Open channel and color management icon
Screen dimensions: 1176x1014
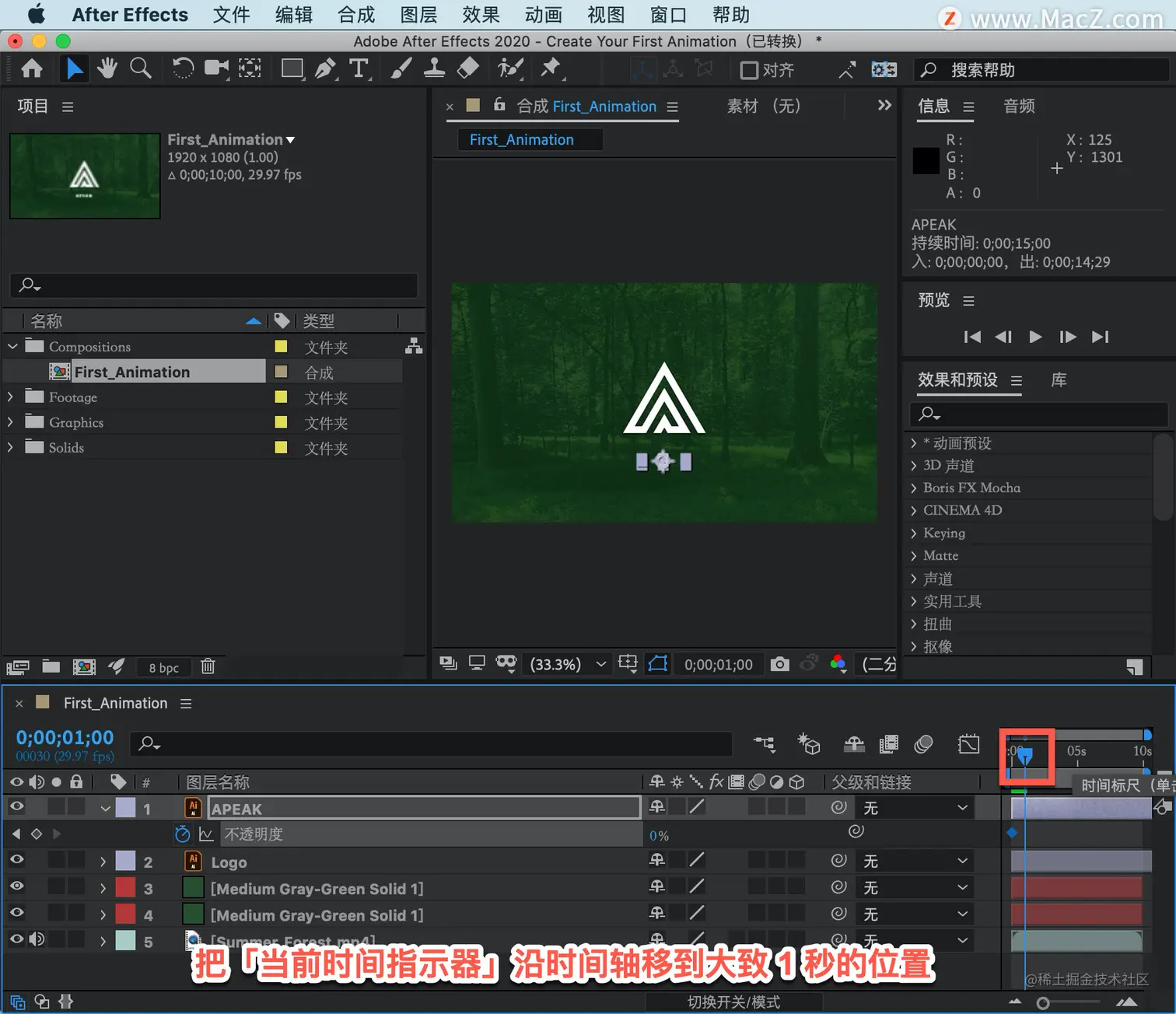[838, 663]
